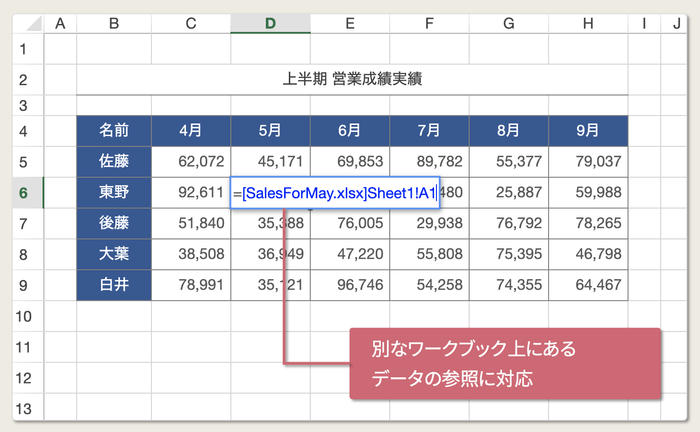Select column J header
700x432 pixels.
(x=676, y=24)
